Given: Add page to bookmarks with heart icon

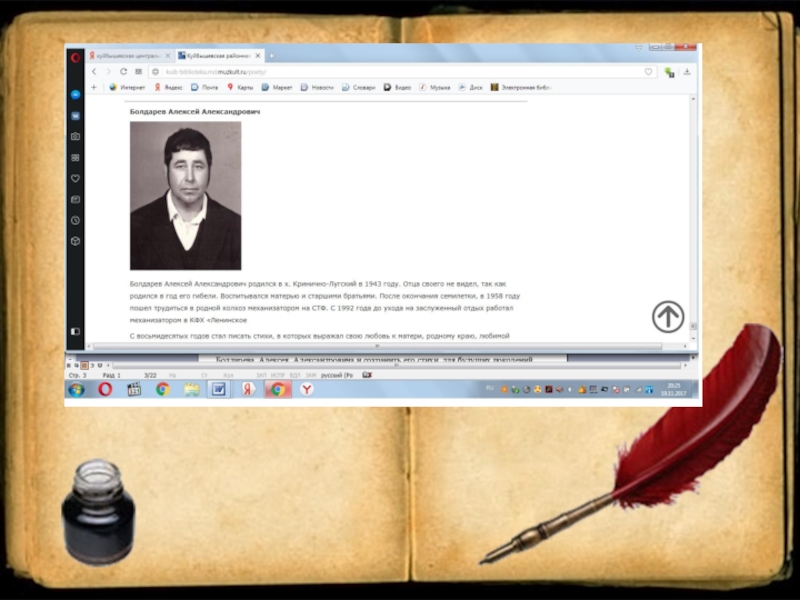Looking at the screenshot, I should (648, 72).
